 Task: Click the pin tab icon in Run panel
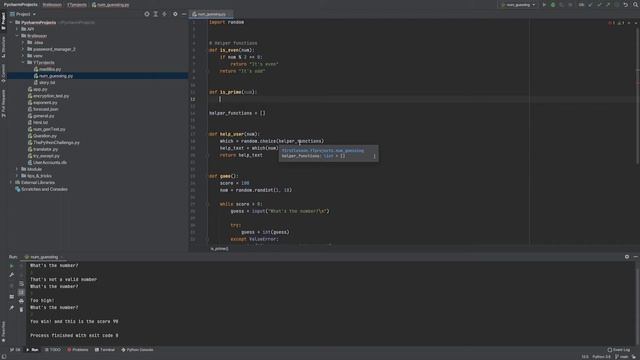point(11,308)
